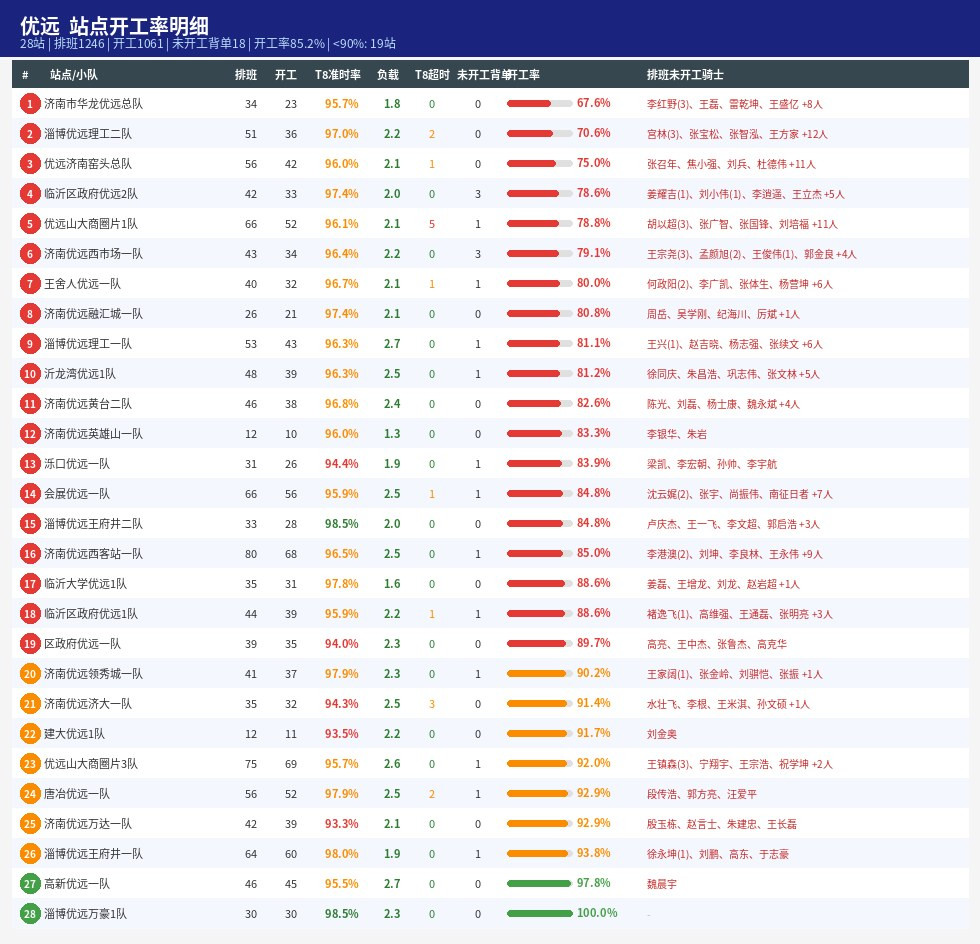The width and height of the screenshot is (980, 944).
Task: Click the red rank badge number 13
Action: coord(29,464)
